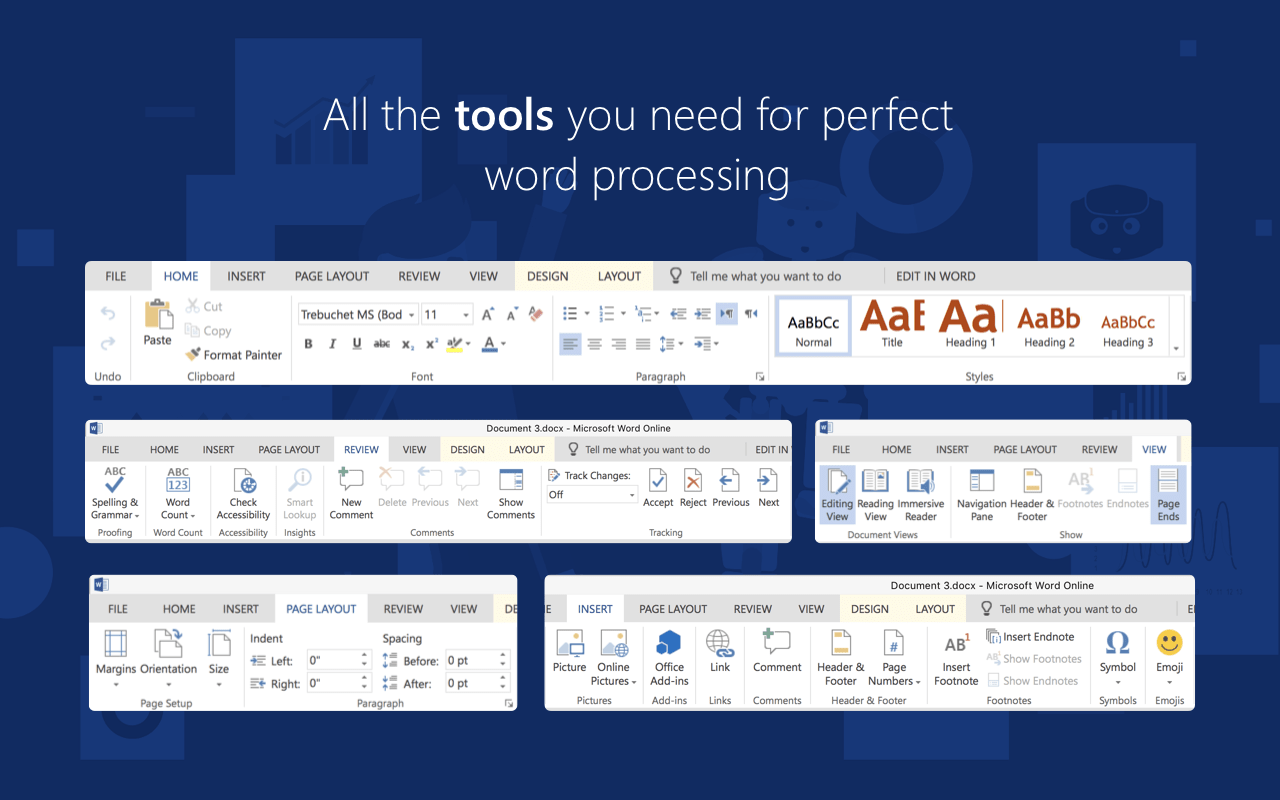The width and height of the screenshot is (1280, 800).
Task: Open the Orientation dropdown
Action: 168,685
